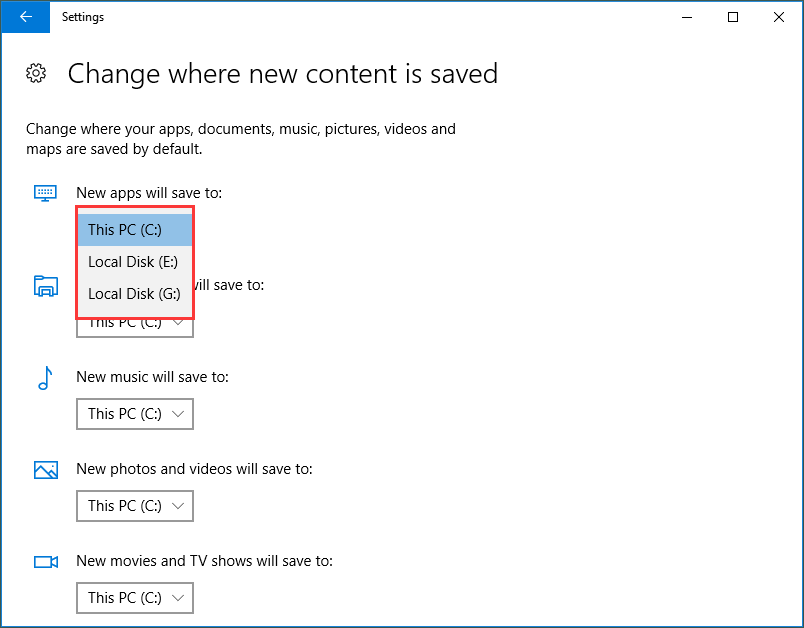Click "New photos and videos will save to:" label
This screenshot has width=804, height=628.
(194, 469)
